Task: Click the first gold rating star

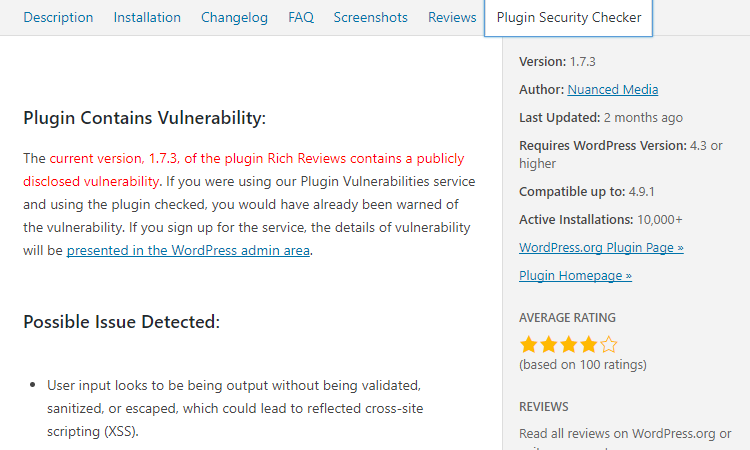Action: [x=529, y=344]
